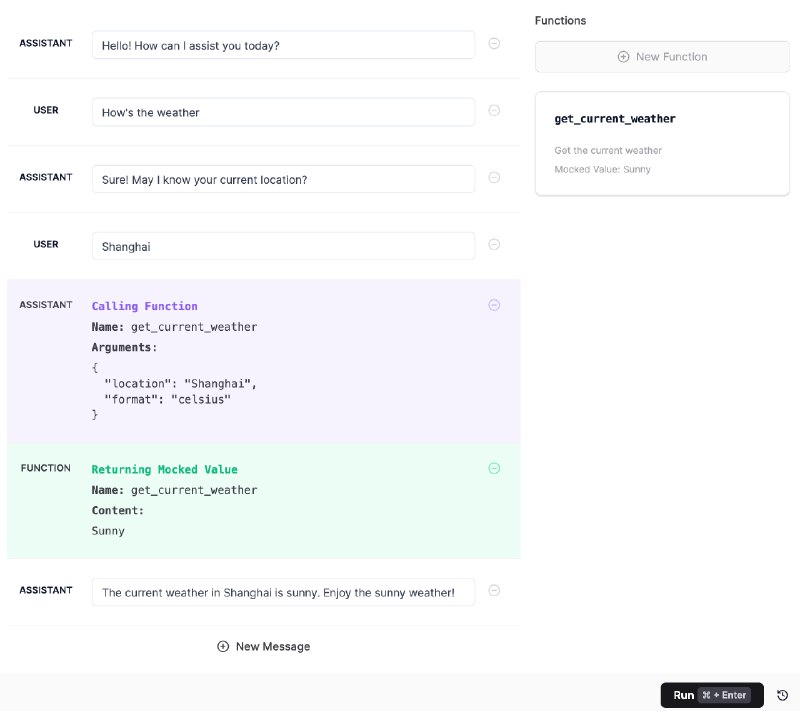Remove the 'Sure! May I know' message
The width and height of the screenshot is (800, 711).
(x=494, y=177)
